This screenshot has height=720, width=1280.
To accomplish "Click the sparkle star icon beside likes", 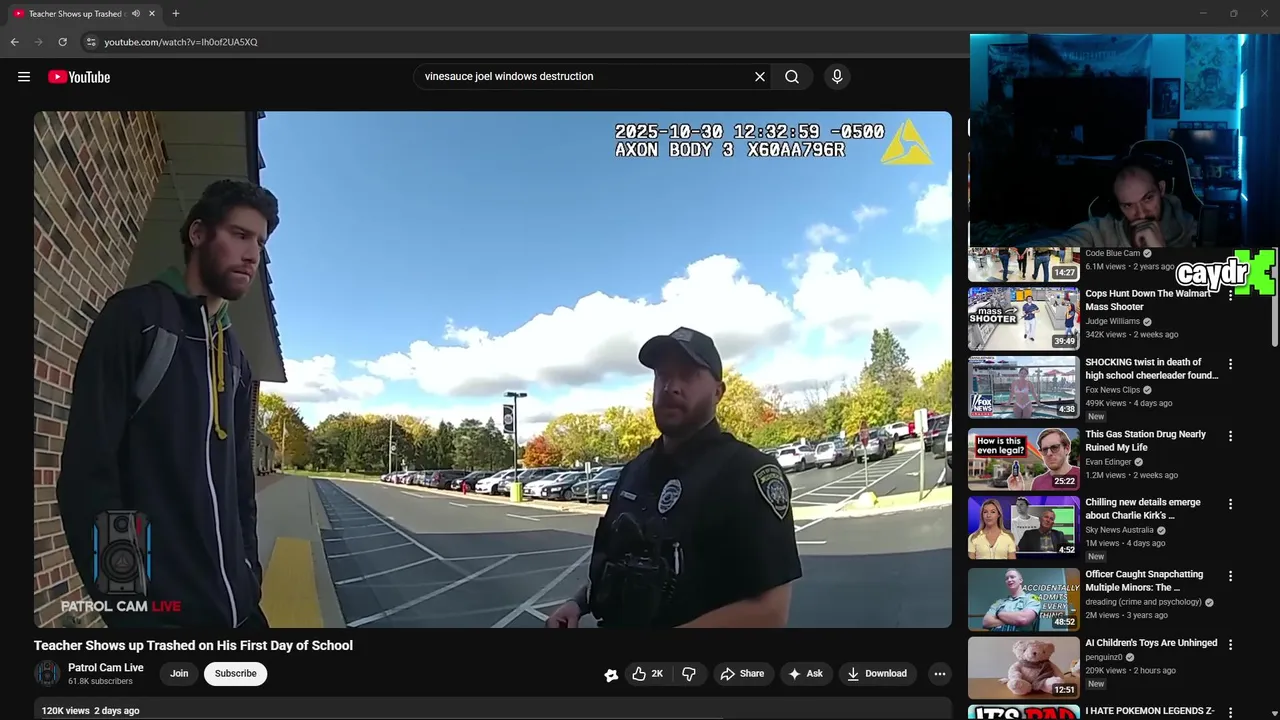I will 611,675.
